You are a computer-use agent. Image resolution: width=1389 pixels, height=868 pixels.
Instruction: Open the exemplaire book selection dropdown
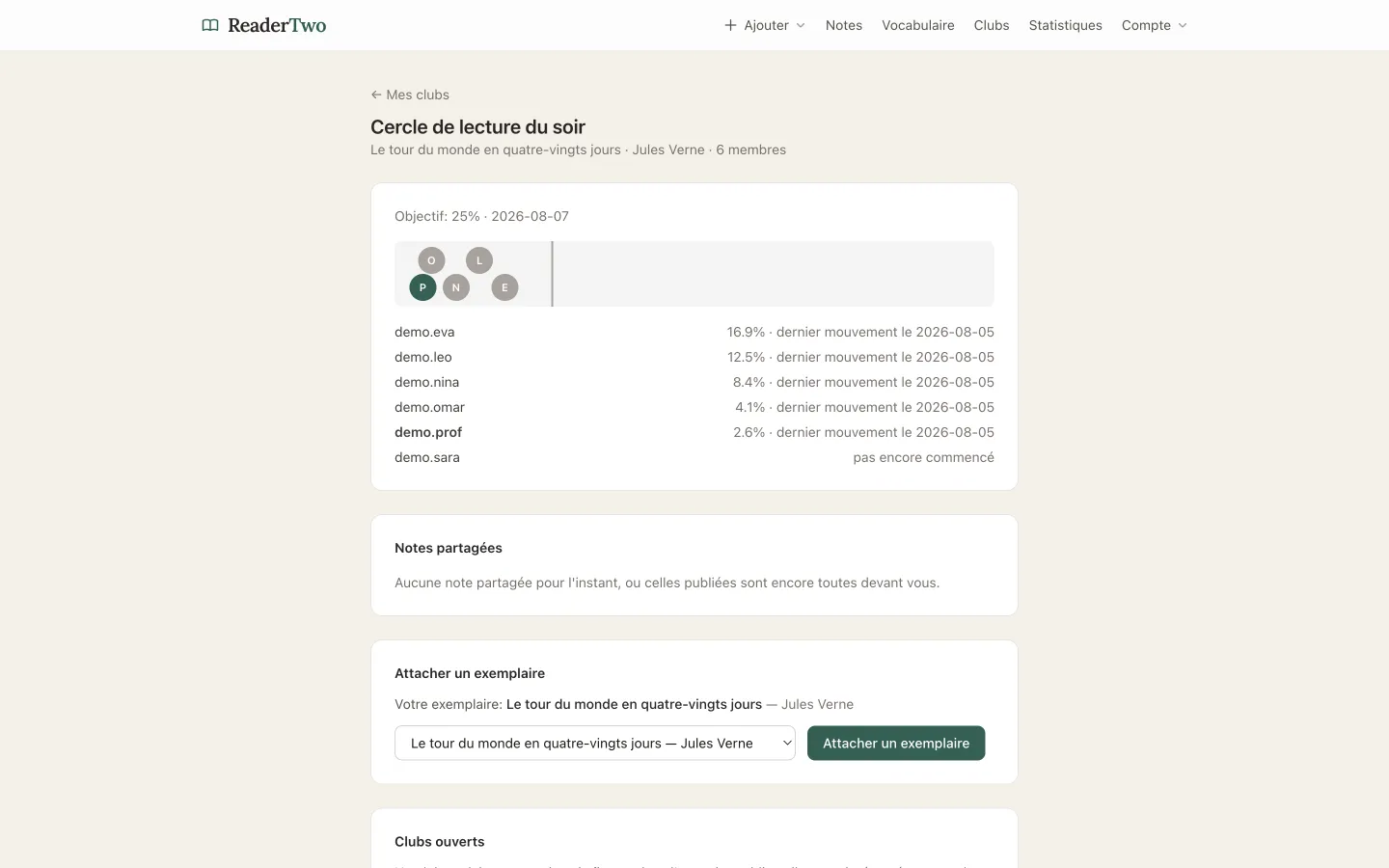[595, 743]
